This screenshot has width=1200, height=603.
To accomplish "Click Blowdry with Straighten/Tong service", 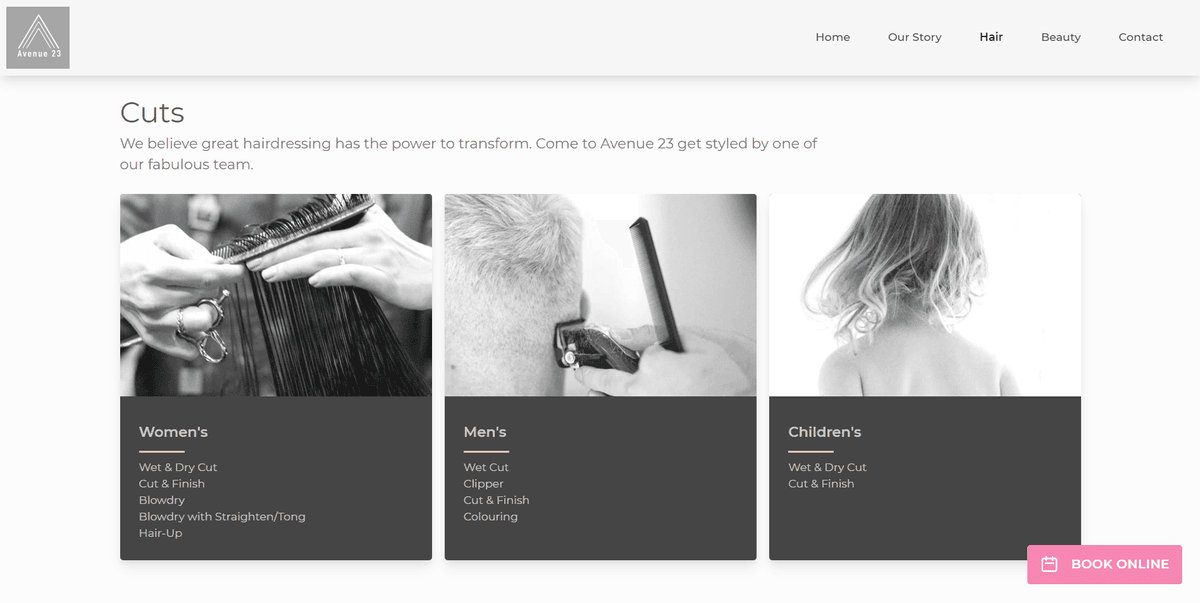I will coord(222,517).
